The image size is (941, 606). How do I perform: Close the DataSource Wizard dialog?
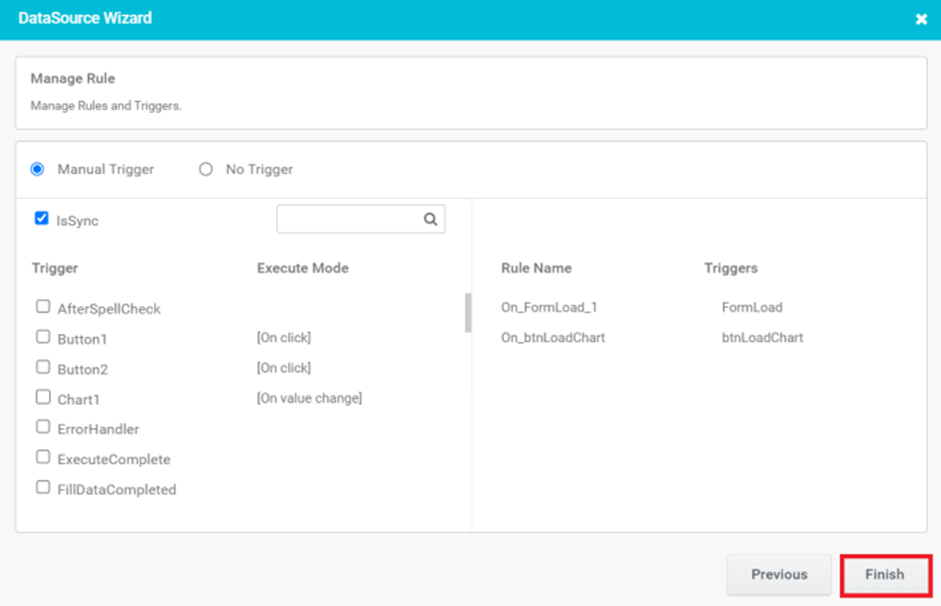[x=921, y=19]
